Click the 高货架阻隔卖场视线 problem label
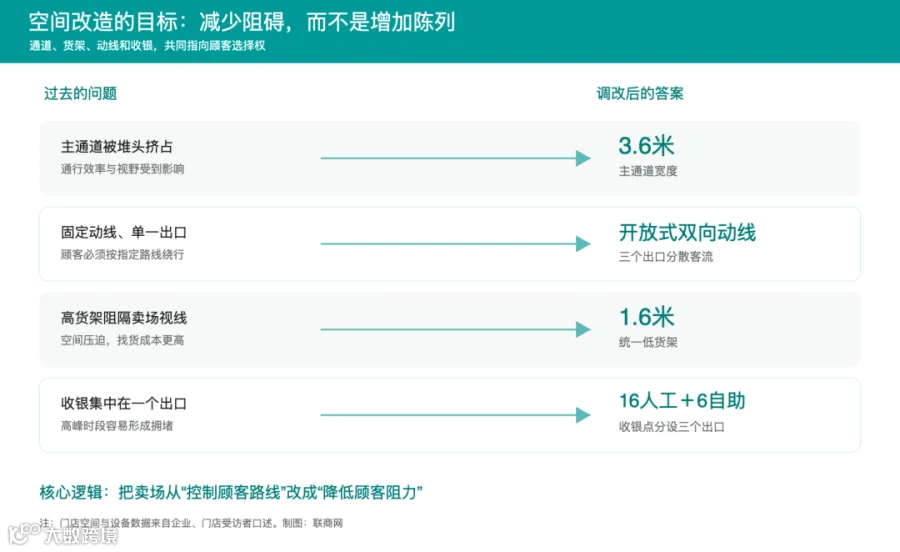The image size is (900, 552). (124, 318)
